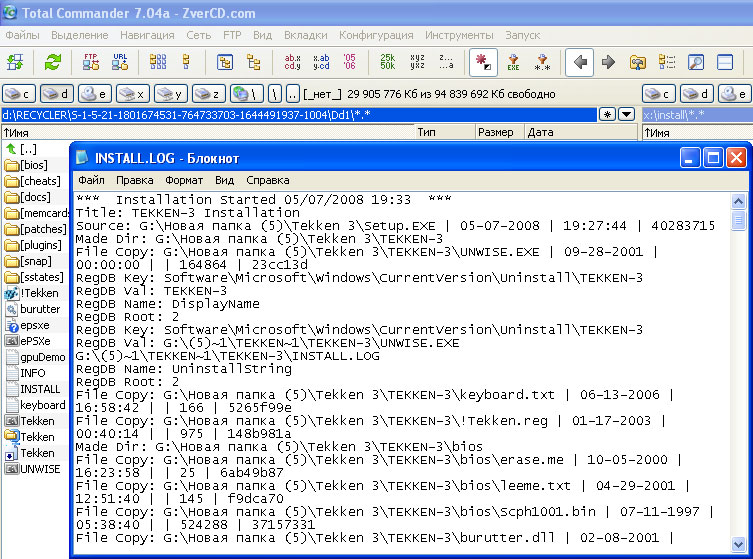Open URL FTP new connection icon
753x559 pixels.
pyautogui.click(x=120, y=62)
